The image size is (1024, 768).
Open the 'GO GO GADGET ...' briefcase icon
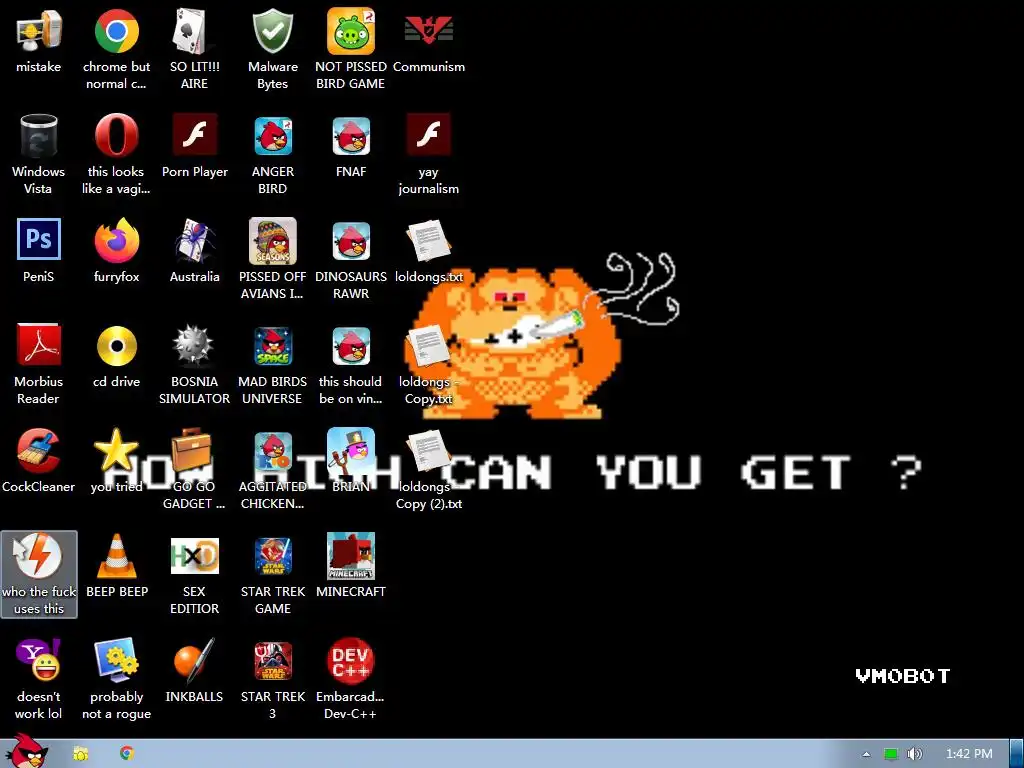tap(192, 451)
